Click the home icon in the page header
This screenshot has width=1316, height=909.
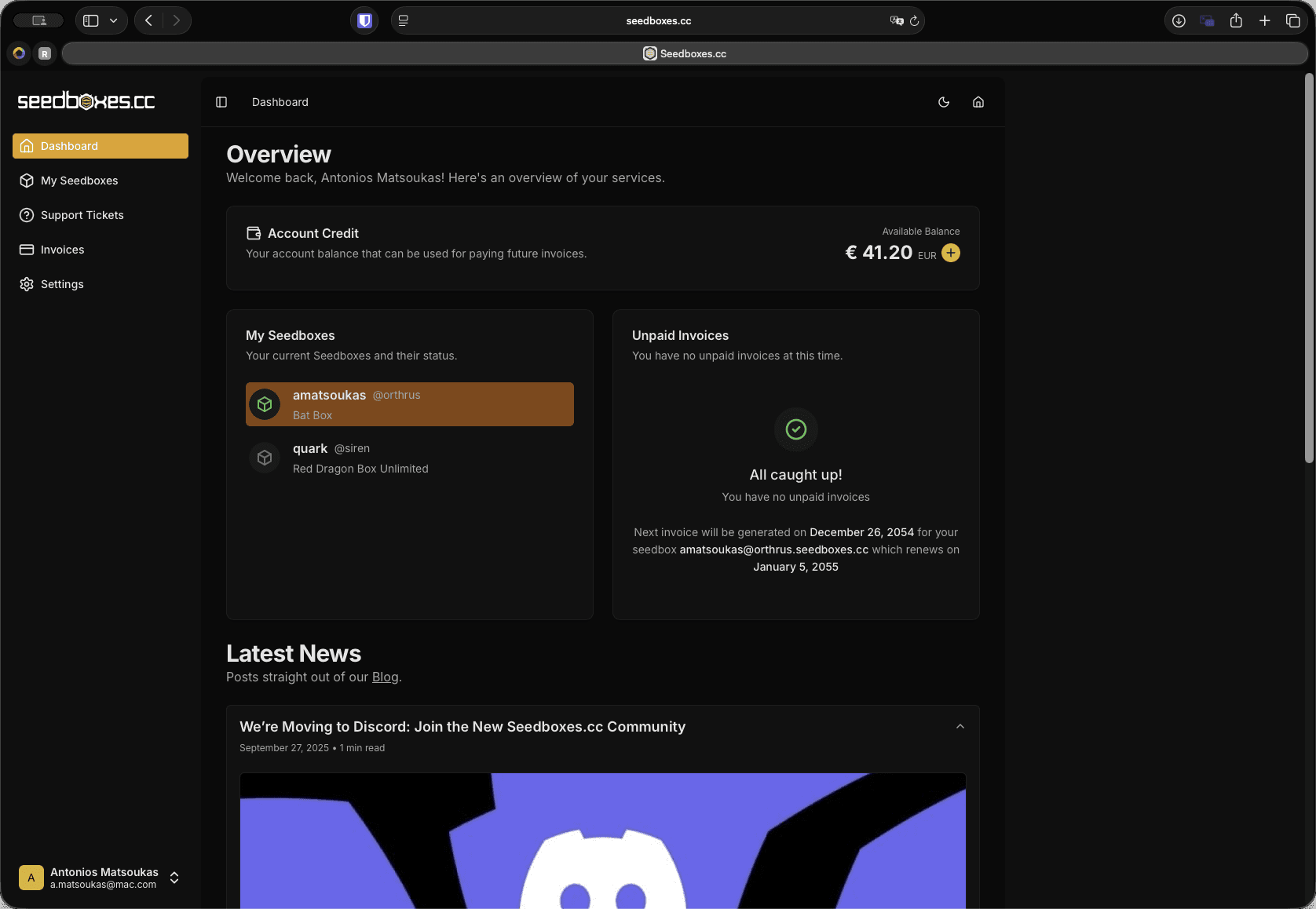[x=978, y=102]
